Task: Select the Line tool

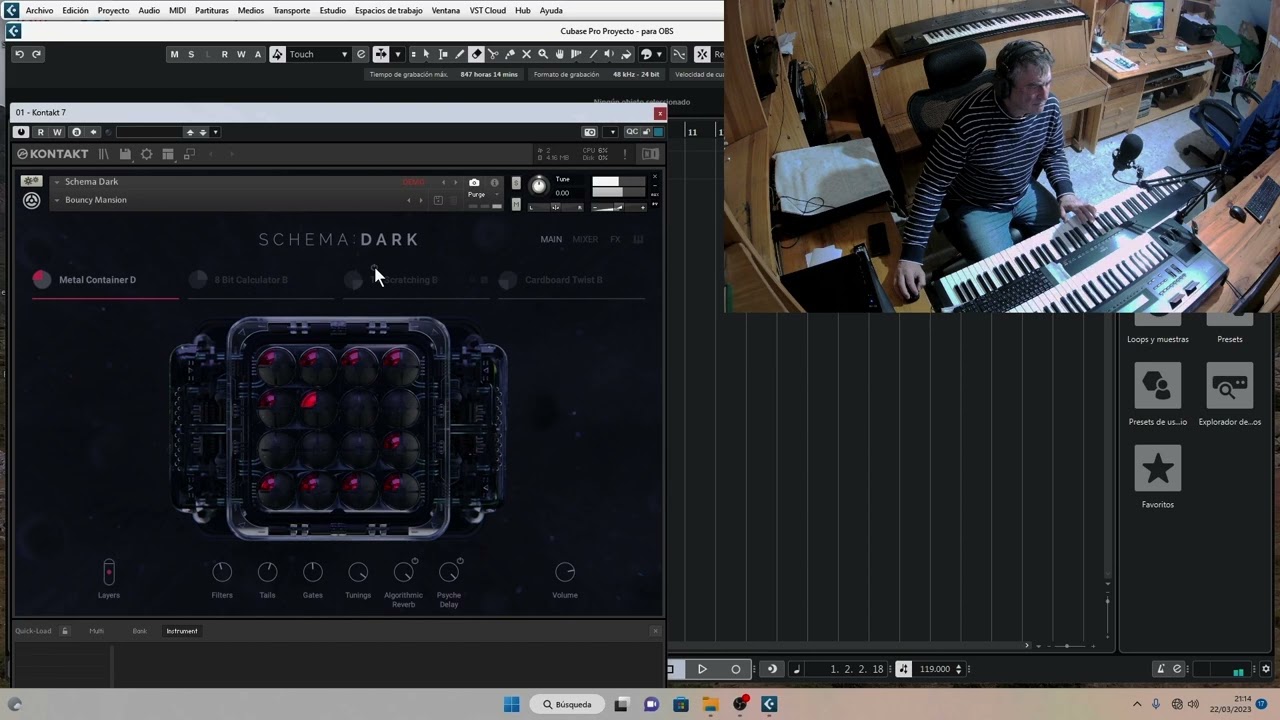Action: [593, 54]
